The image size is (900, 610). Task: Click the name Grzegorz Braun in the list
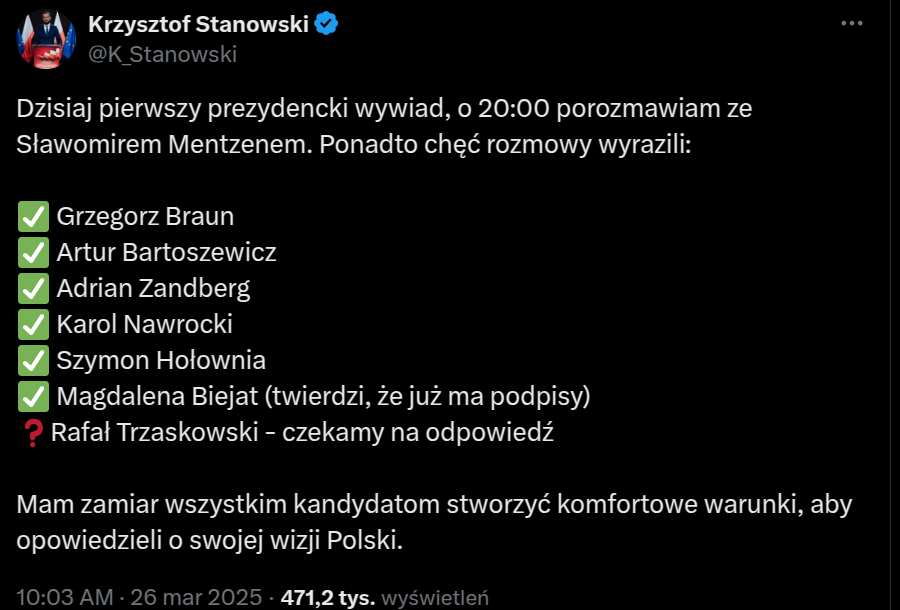(x=145, y=216)
